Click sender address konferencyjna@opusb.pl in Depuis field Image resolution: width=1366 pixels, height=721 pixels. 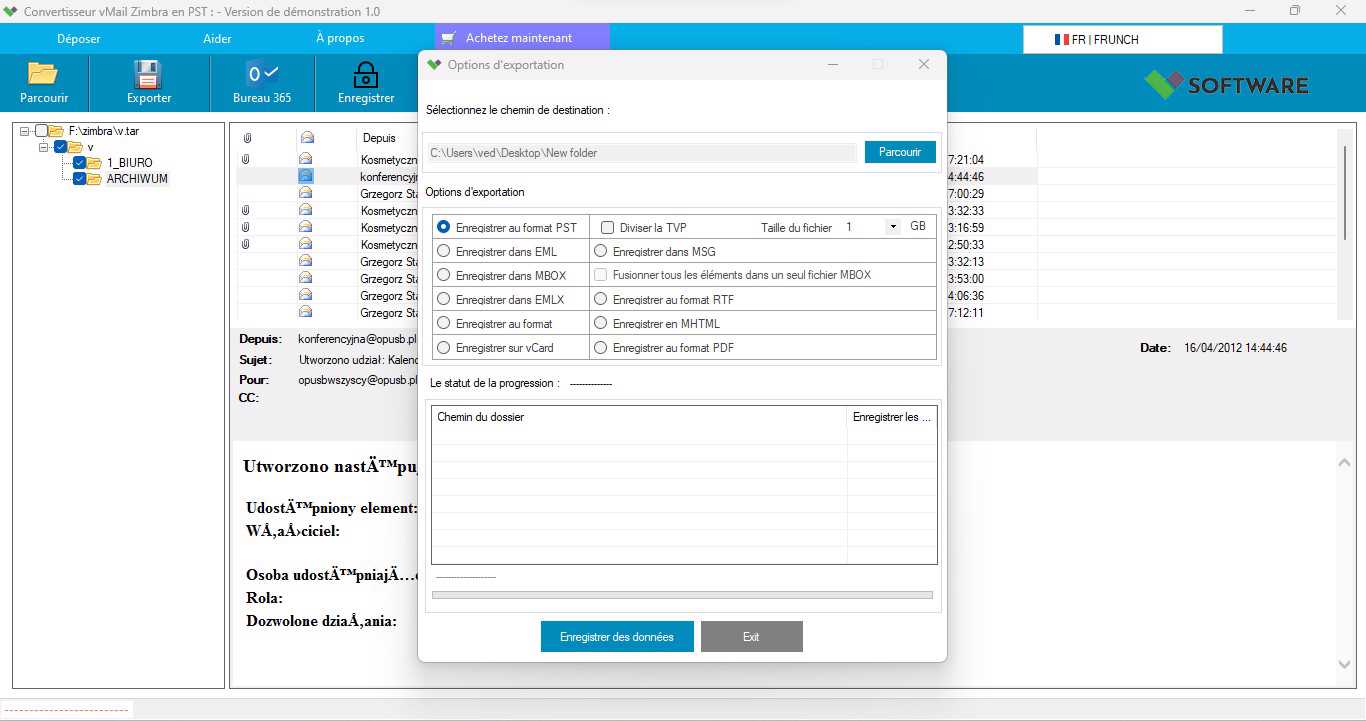point(357,339)
